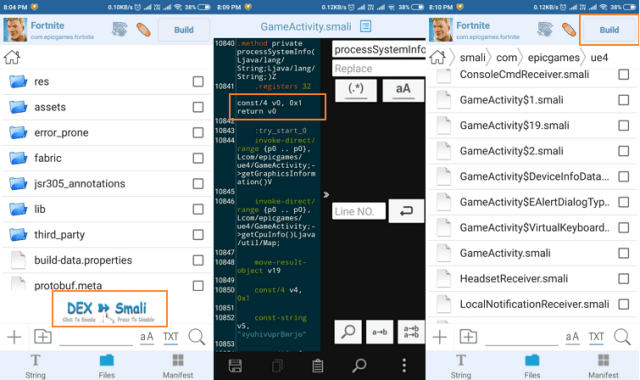
Task: Tap the magnifier icon on the res folder screen toolbar
Action: 196,337
